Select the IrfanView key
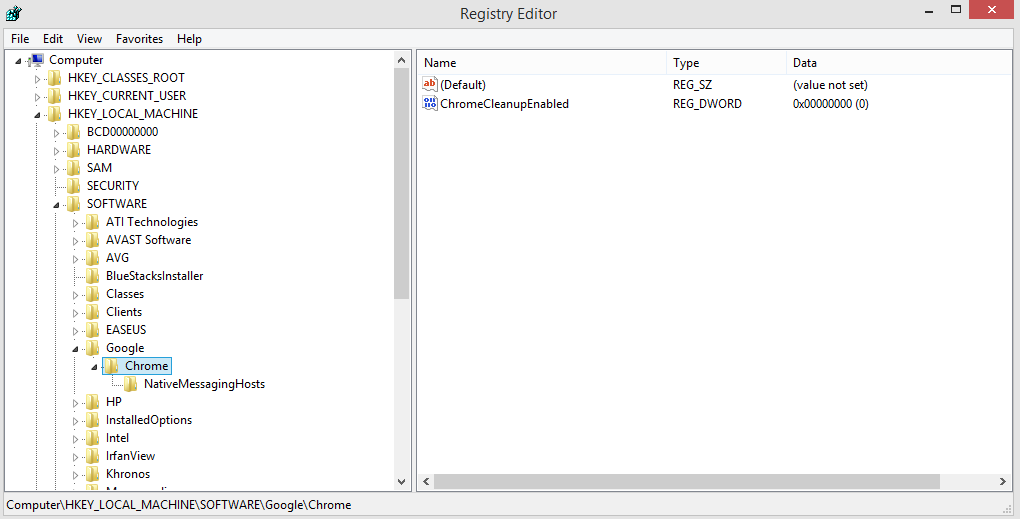 point(130,456)
